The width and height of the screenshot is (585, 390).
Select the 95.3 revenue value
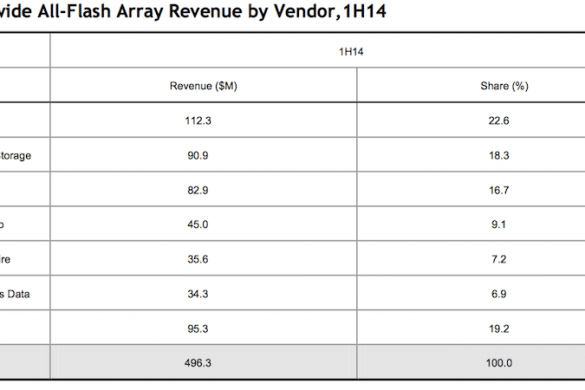(198, 329)
